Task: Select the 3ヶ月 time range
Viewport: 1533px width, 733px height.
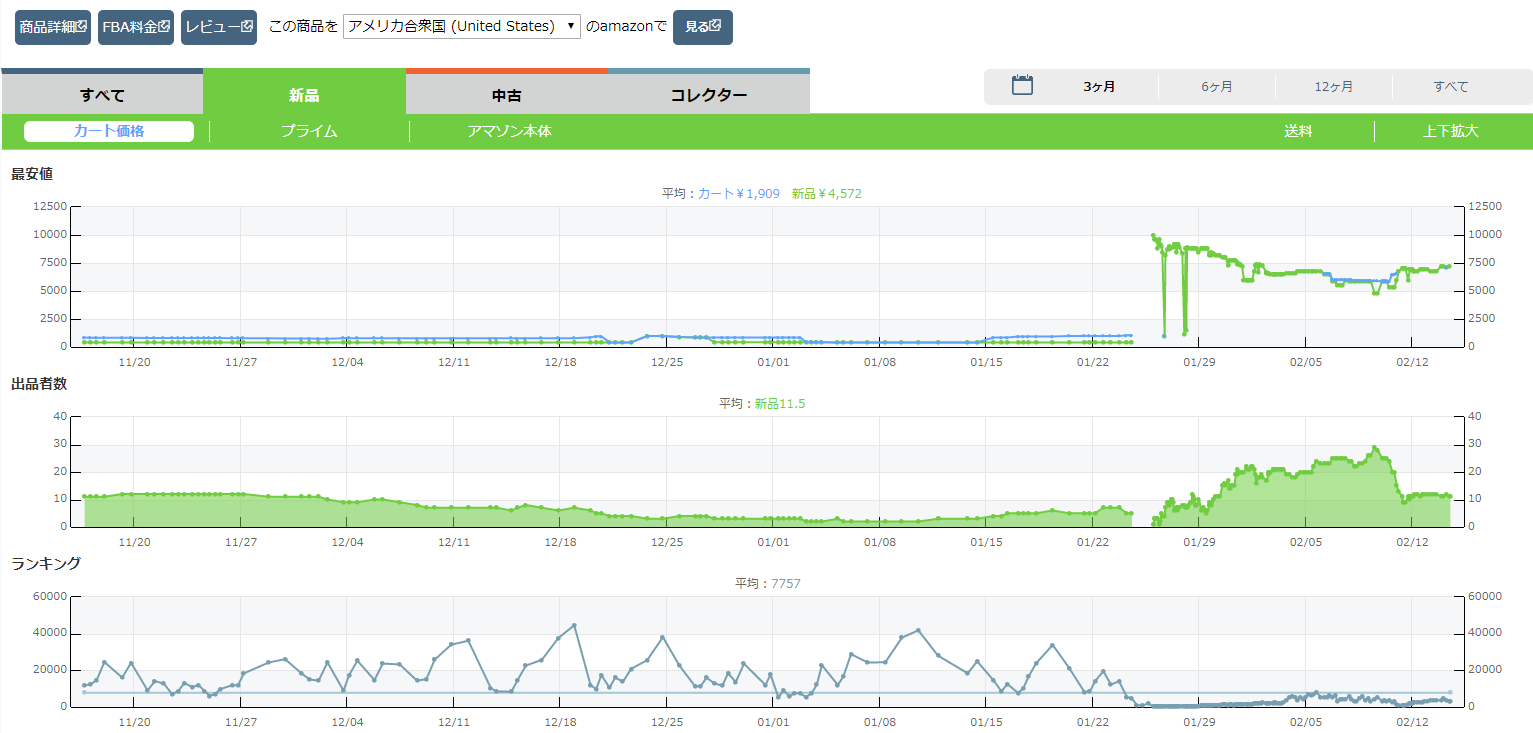Action: 1099,87
